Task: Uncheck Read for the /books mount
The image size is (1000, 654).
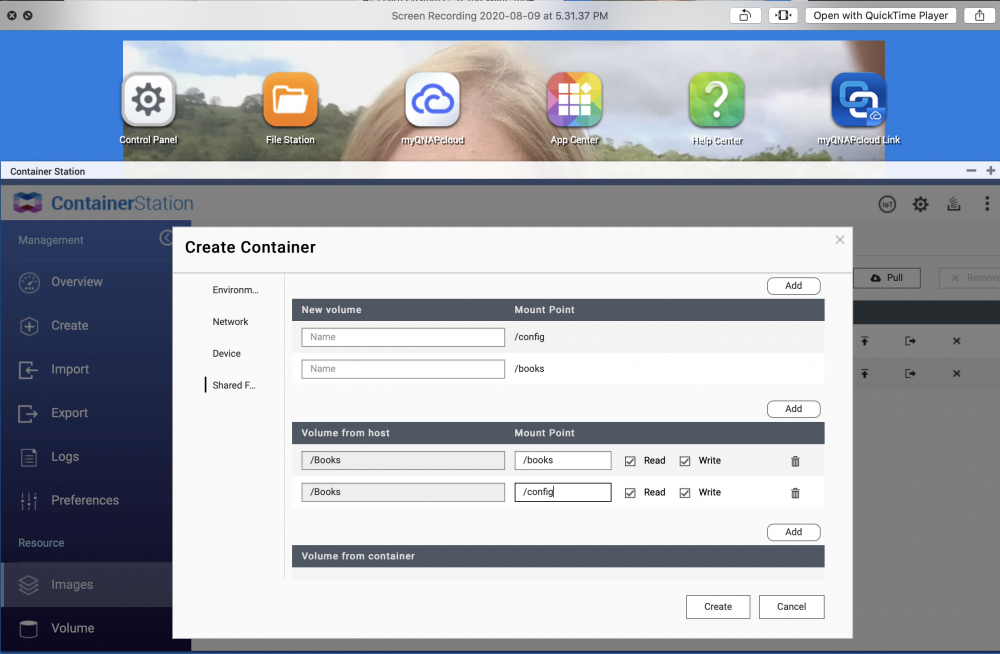Action: pos(630,461)
